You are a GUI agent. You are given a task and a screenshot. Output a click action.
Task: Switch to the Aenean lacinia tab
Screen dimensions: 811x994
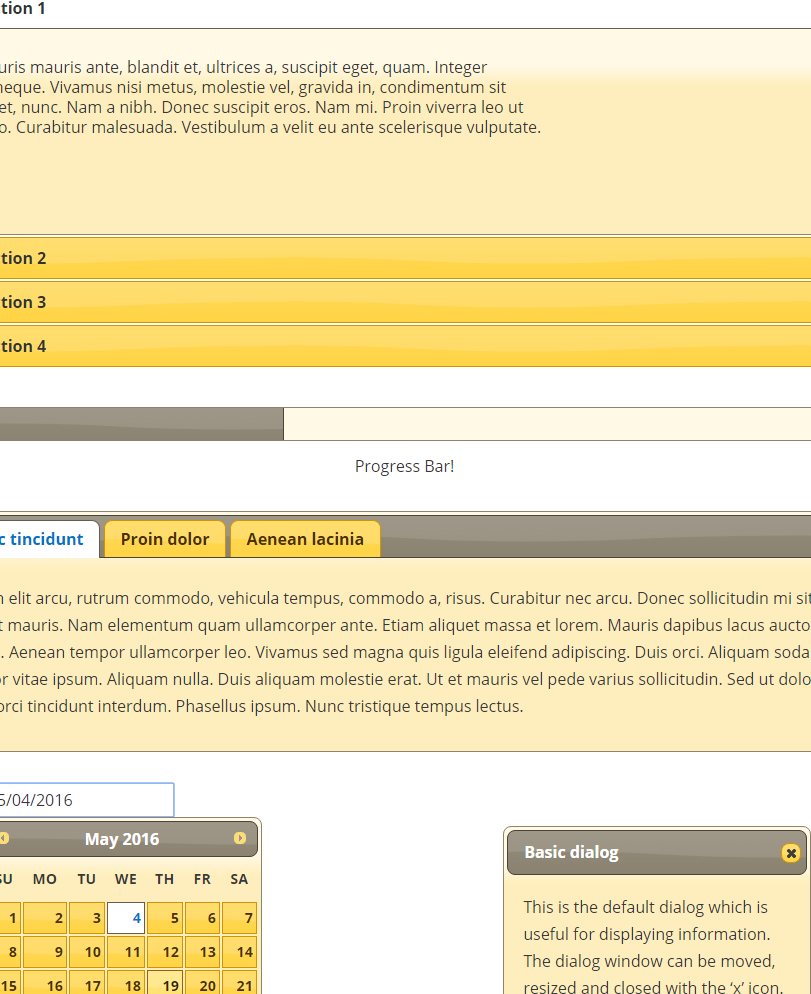point(305,539)
